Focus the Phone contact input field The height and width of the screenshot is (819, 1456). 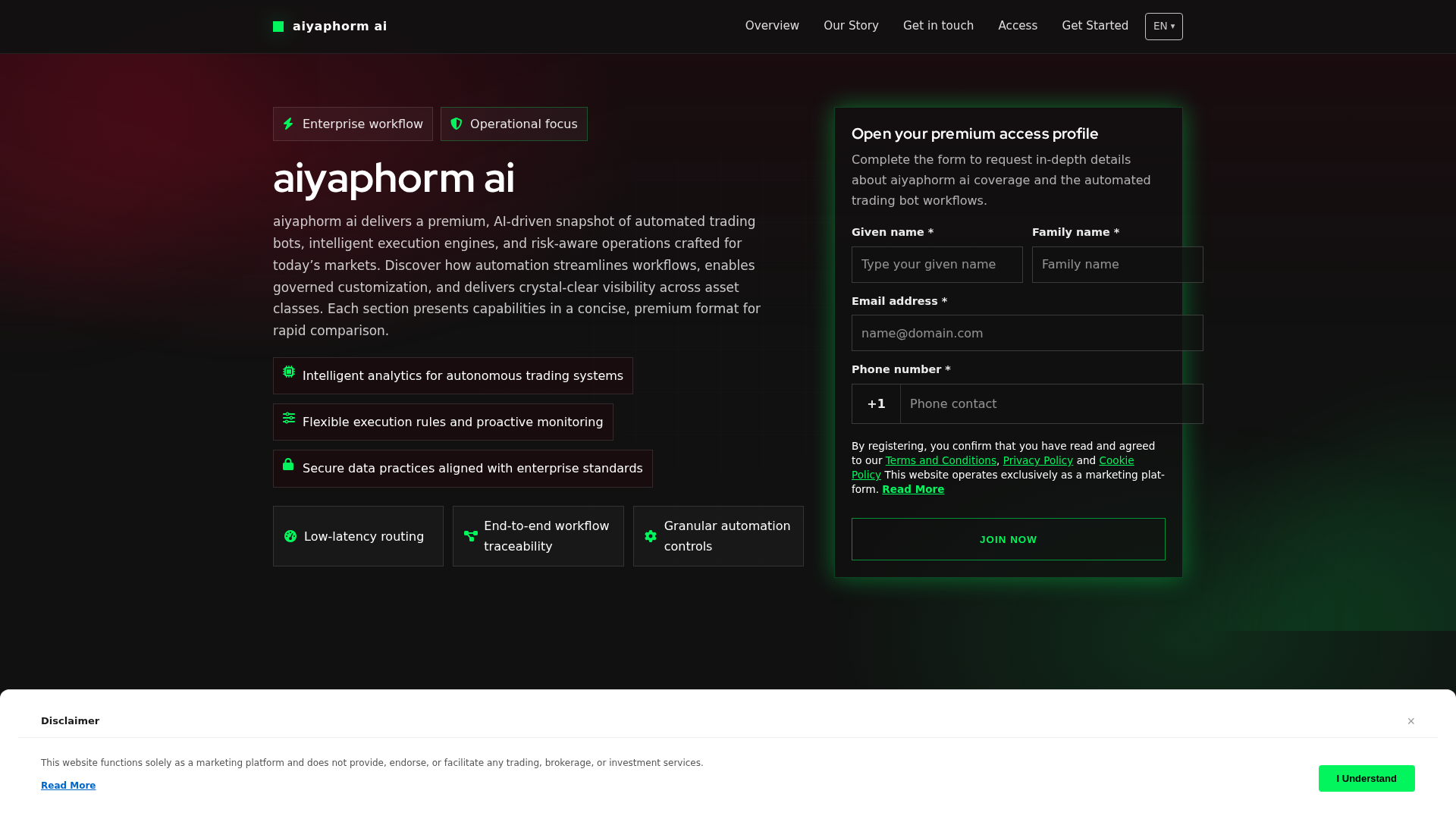click(1052, 403)
